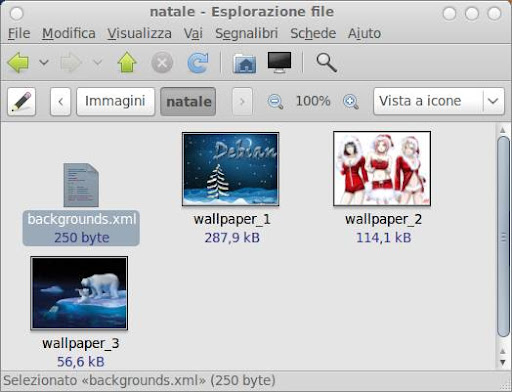Click the 100% zoom level label
The width and height of the screenshot is (512, 392).
(x=313, y=101)
